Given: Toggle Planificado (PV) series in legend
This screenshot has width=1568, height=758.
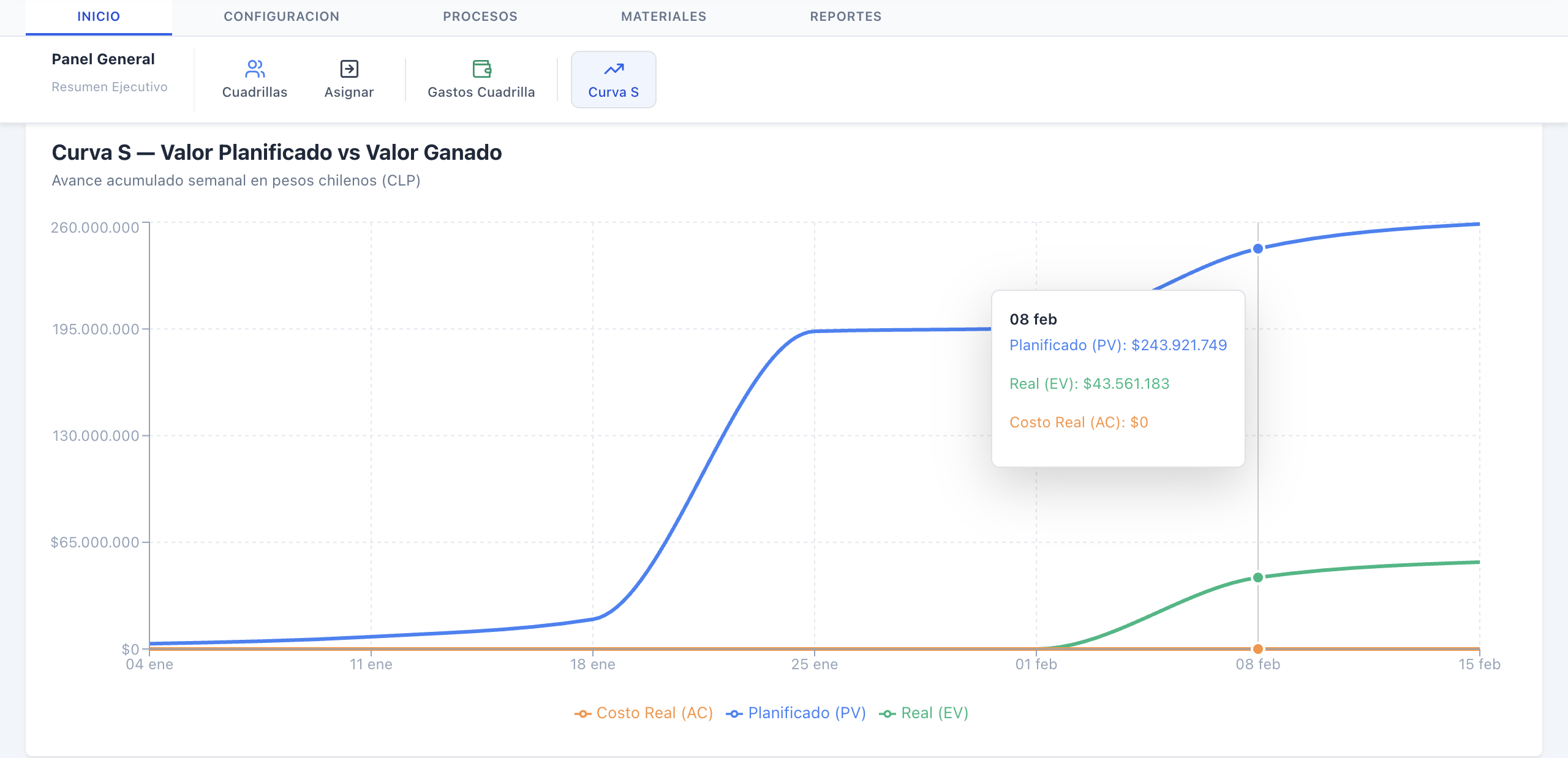Looking at the screenshot, I should pos(807,713).
